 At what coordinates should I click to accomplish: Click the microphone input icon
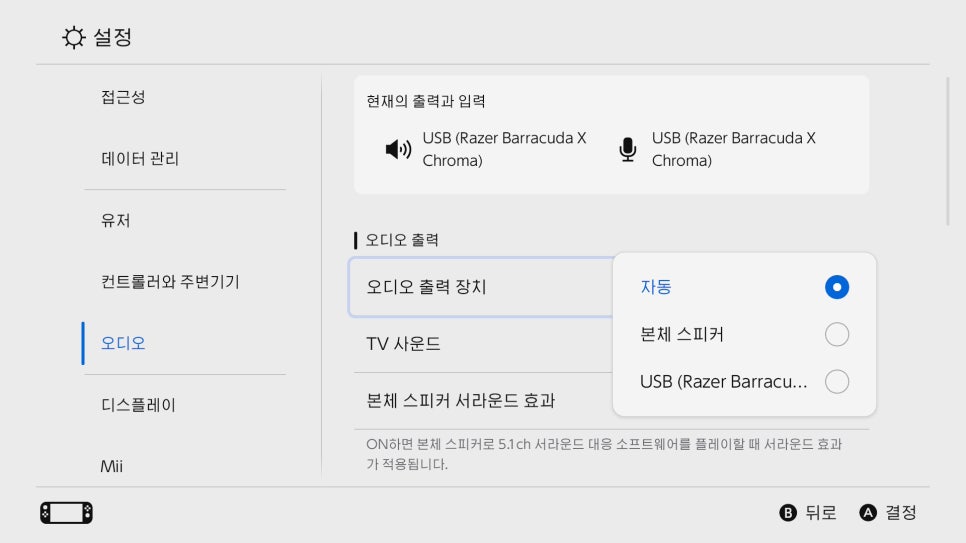click(627, 150)
